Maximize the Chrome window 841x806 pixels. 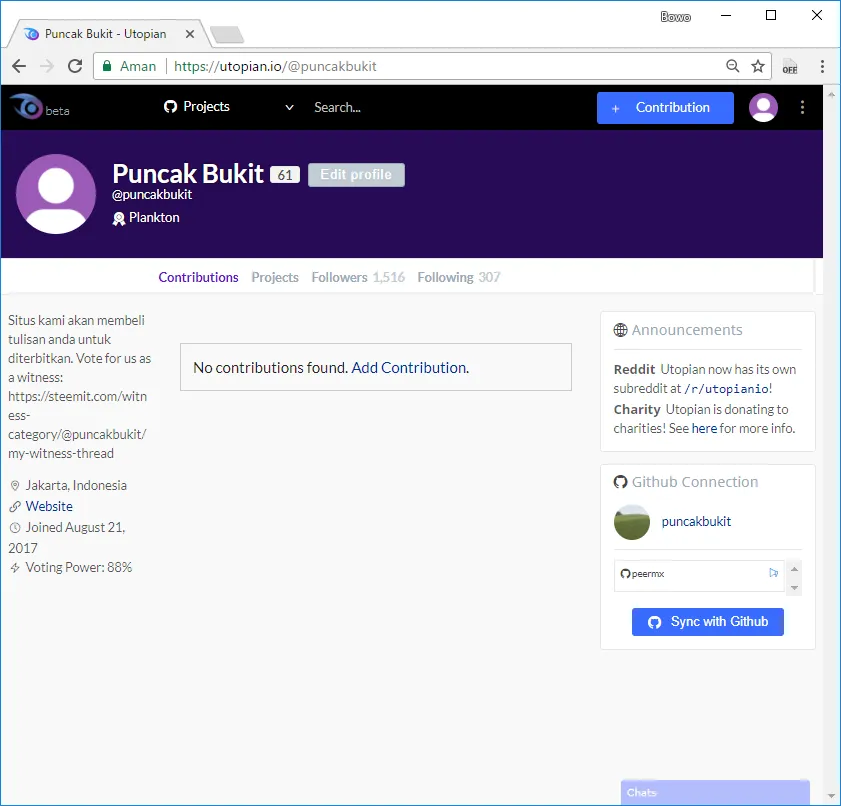pos(771,16)
